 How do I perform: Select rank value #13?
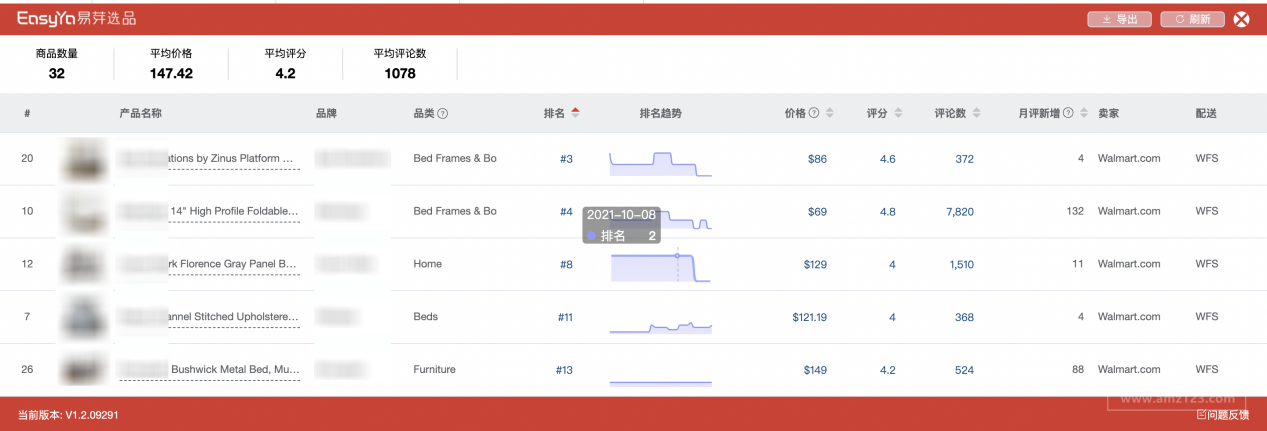tap(564, 370)
